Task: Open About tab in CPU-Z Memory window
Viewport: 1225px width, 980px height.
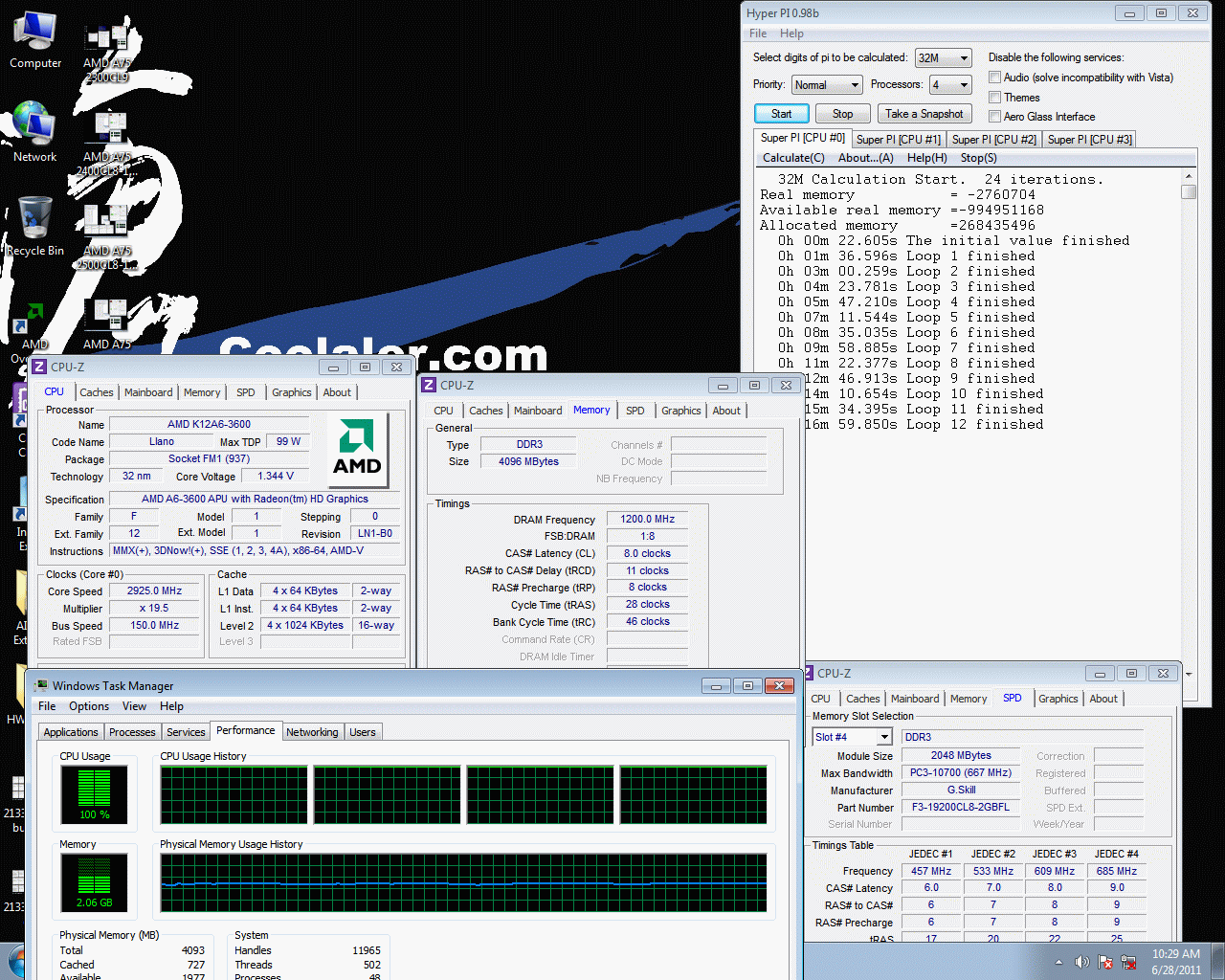Action: pos(726,411)
